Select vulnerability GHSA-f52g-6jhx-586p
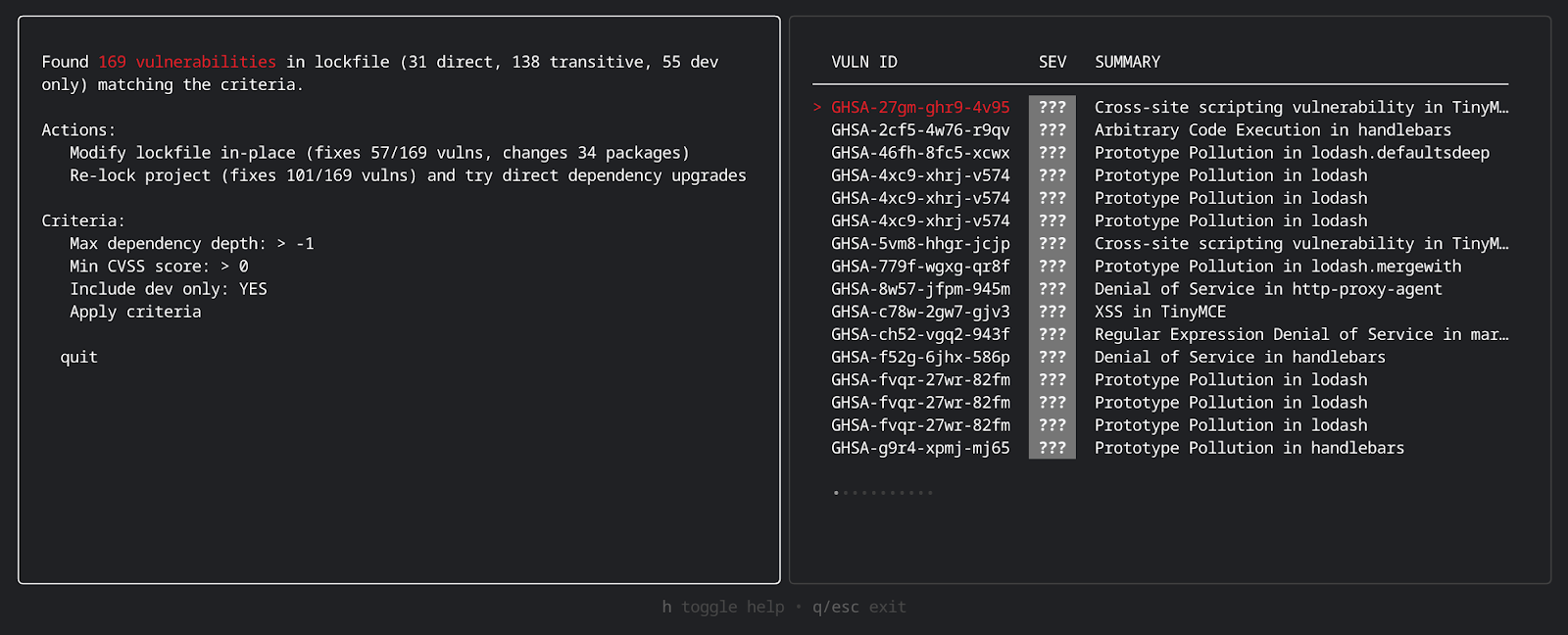 tap(920, 358)
